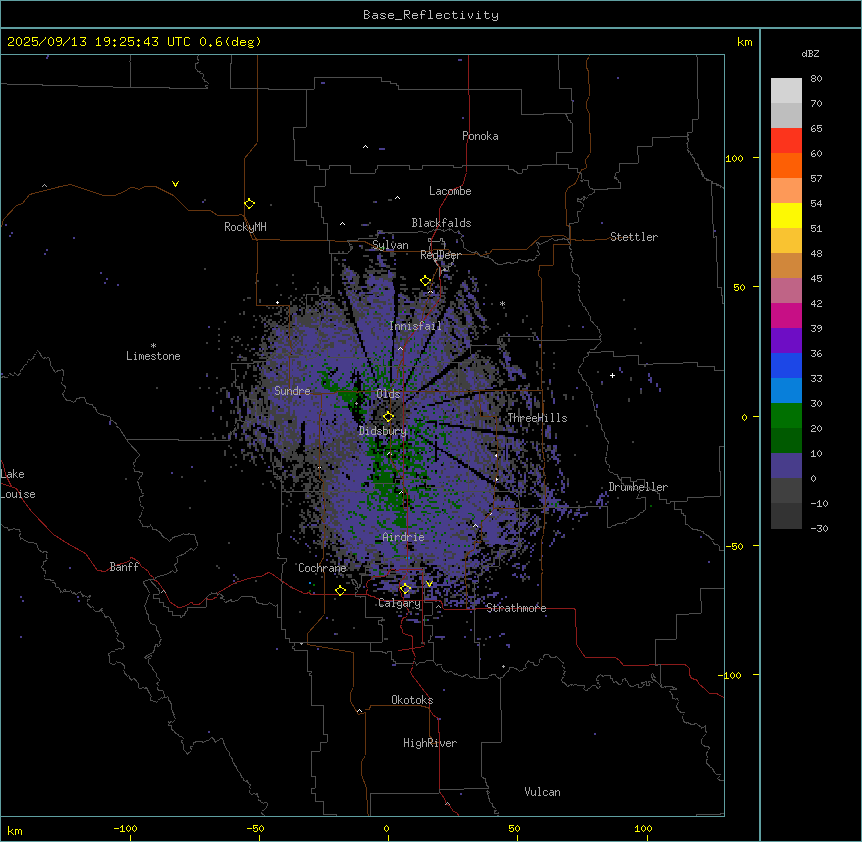Click the Didsbury city label

tap(383, 431)
